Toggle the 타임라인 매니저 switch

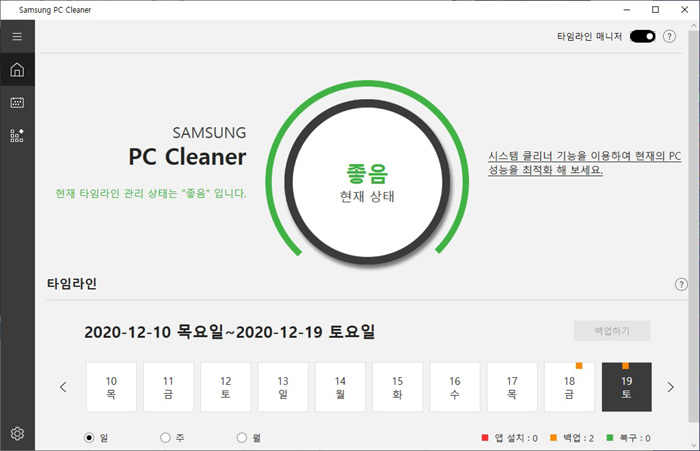coord(642,36)
